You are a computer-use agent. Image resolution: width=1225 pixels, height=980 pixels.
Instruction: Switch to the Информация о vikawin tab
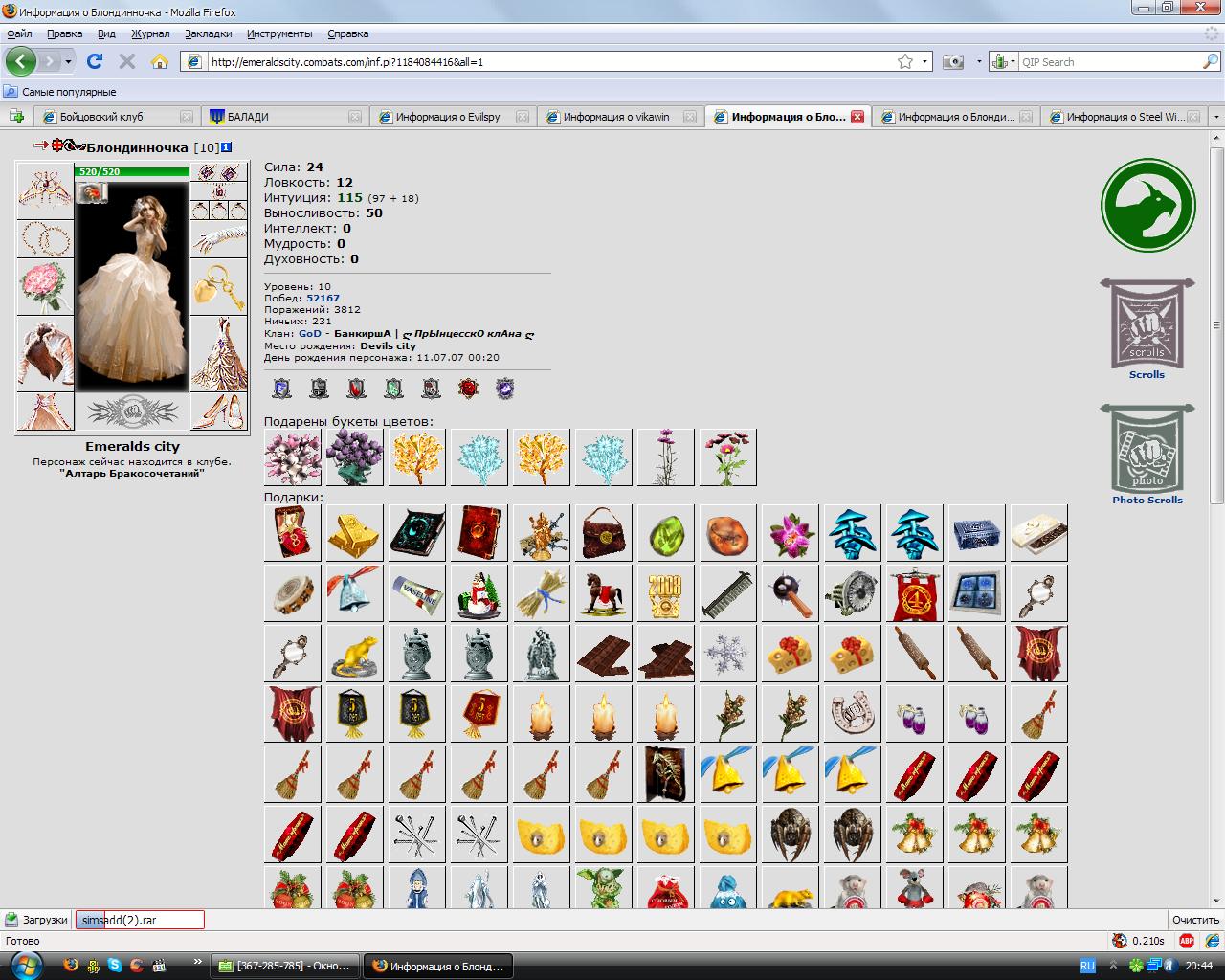[618, 117]
